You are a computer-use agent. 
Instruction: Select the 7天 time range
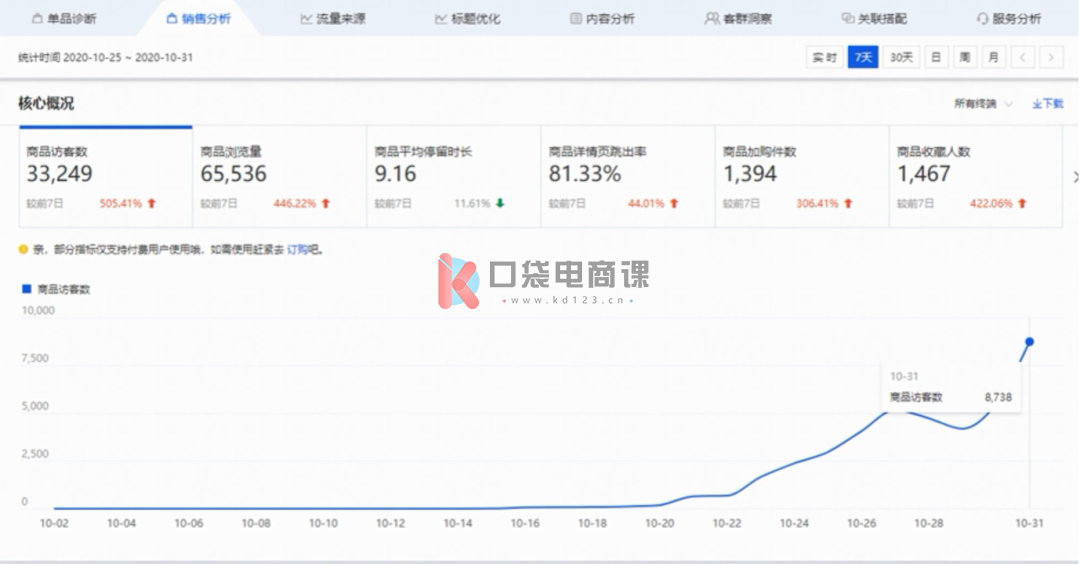point(863,57)
